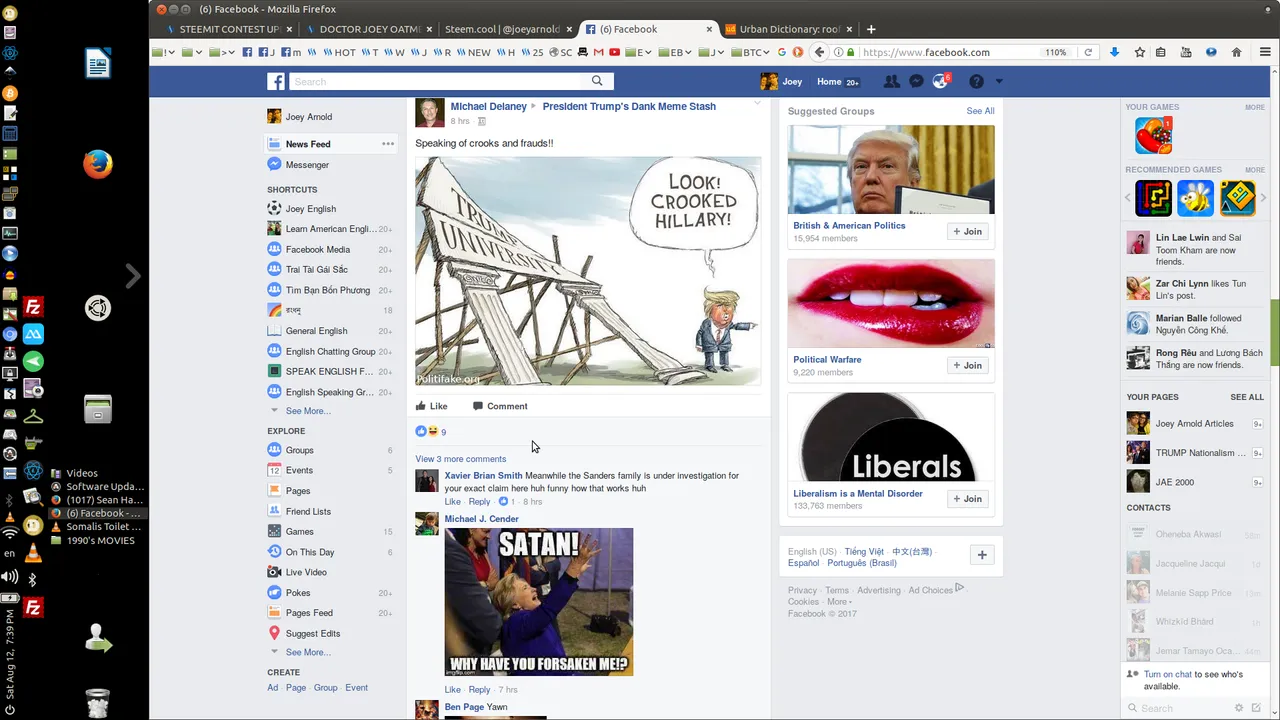
Task: Click the volume speaker icon in the panel
Action: (10, 577)
